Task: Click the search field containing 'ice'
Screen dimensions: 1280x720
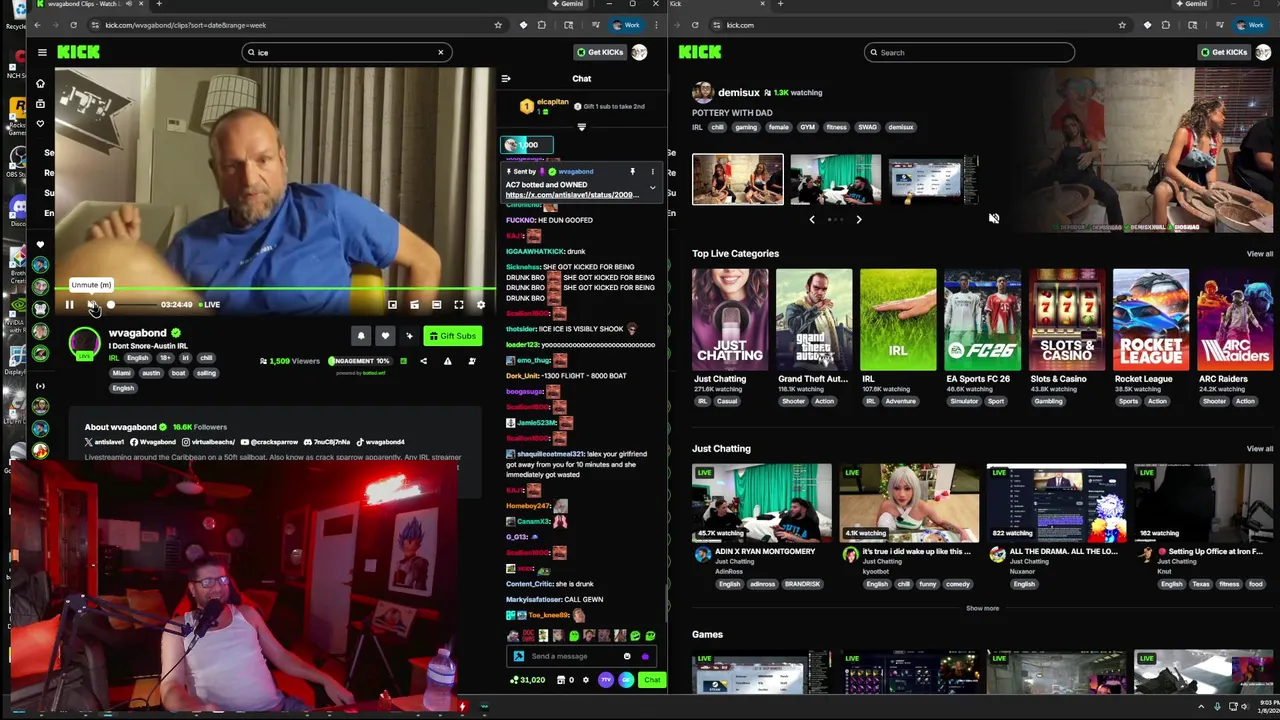Action: (x=345, y=52)
